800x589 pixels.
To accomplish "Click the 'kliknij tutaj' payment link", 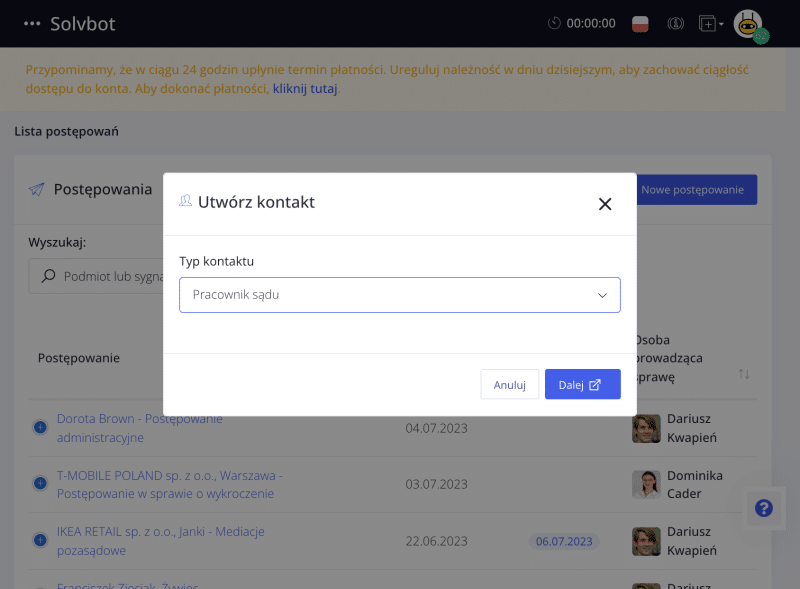I will coord(305,88).
